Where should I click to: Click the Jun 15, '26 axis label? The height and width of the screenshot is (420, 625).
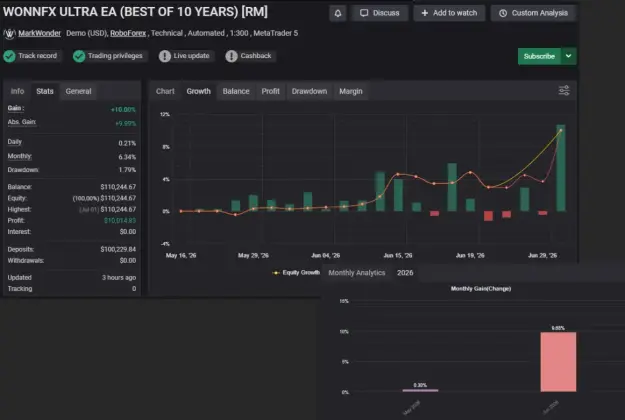tap(398, 255)
